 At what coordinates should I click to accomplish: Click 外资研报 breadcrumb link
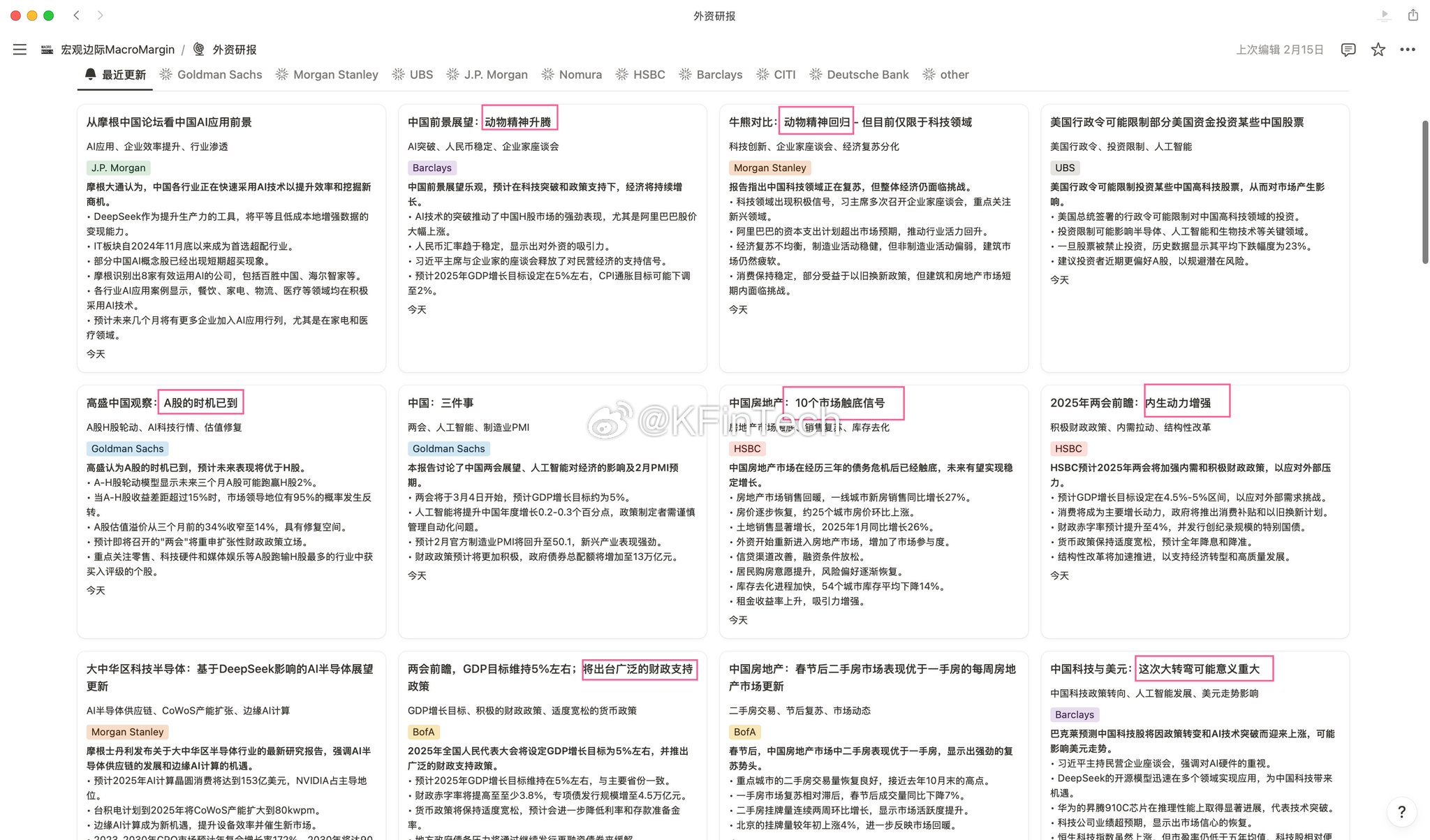pos(235,50)
